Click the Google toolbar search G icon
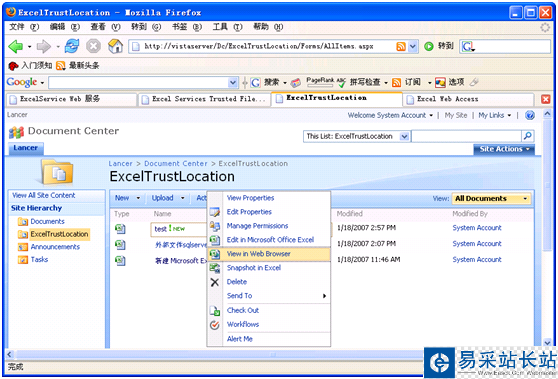The width and height of the screenshot is (558, 379). click(x=255, y=83)
